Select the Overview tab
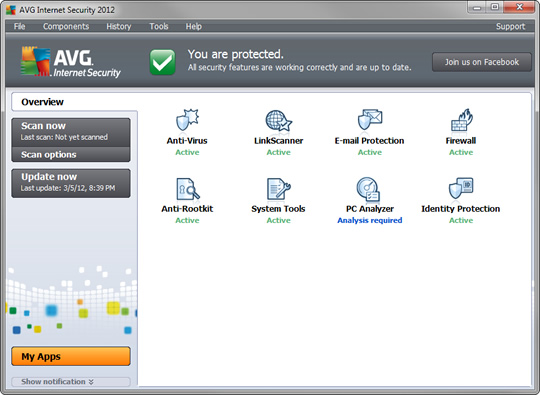The height and width of the screenshot is (395, 540). tap(42, 102)
